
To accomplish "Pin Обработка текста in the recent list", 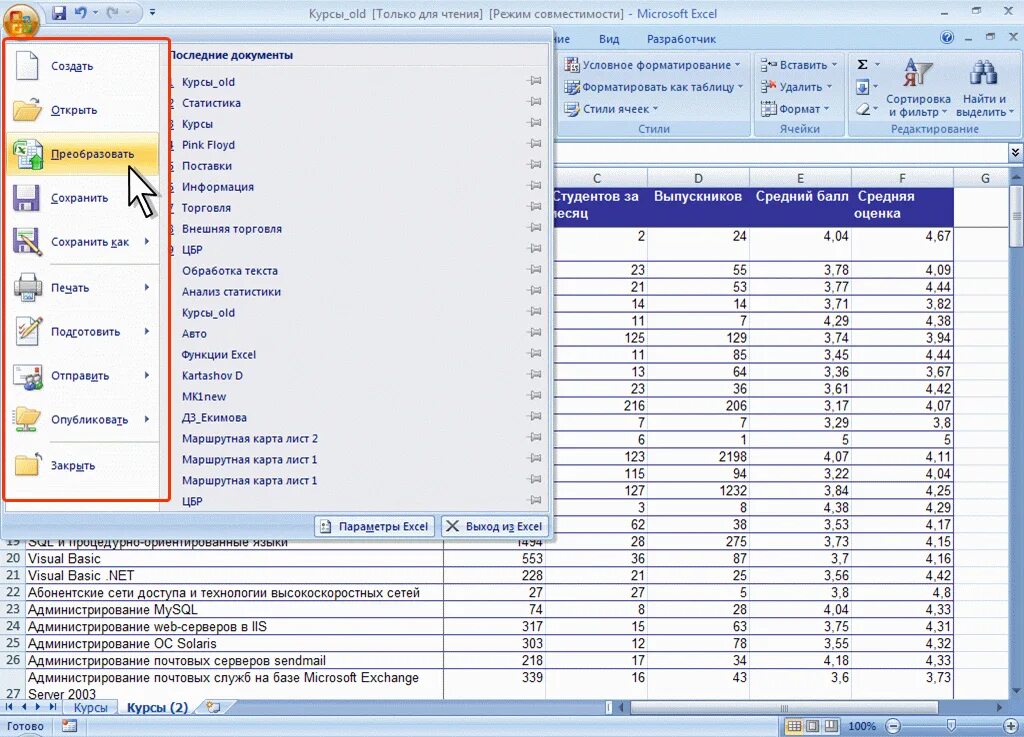I will point(535,269).
